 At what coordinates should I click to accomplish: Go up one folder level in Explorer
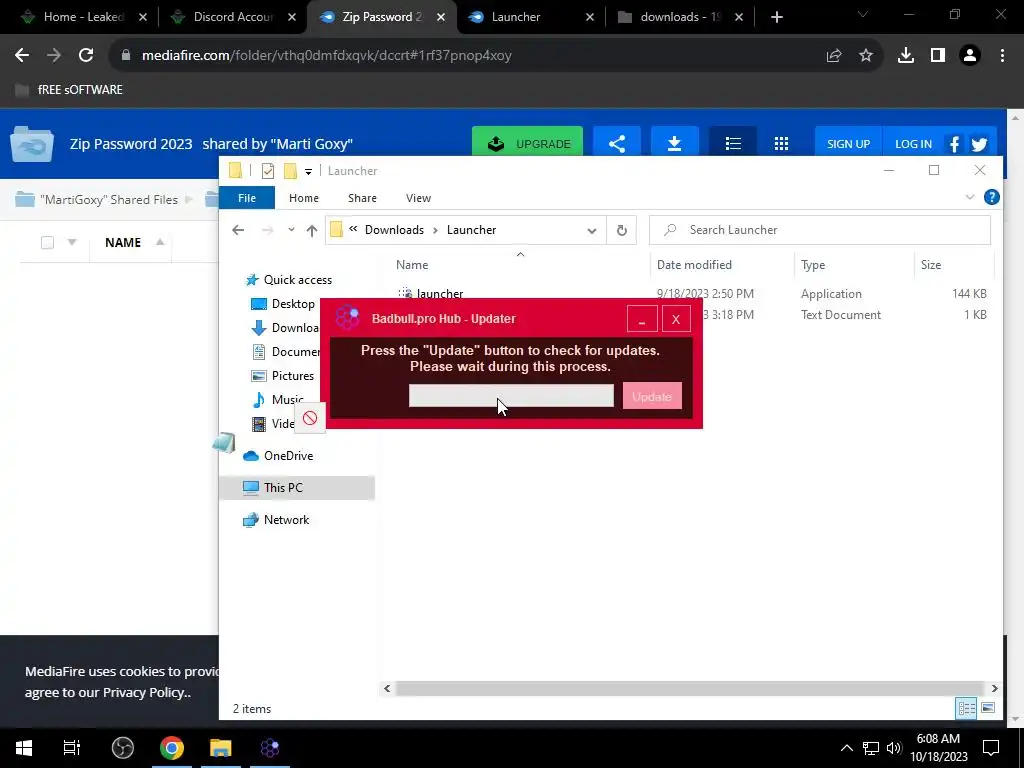312,230
